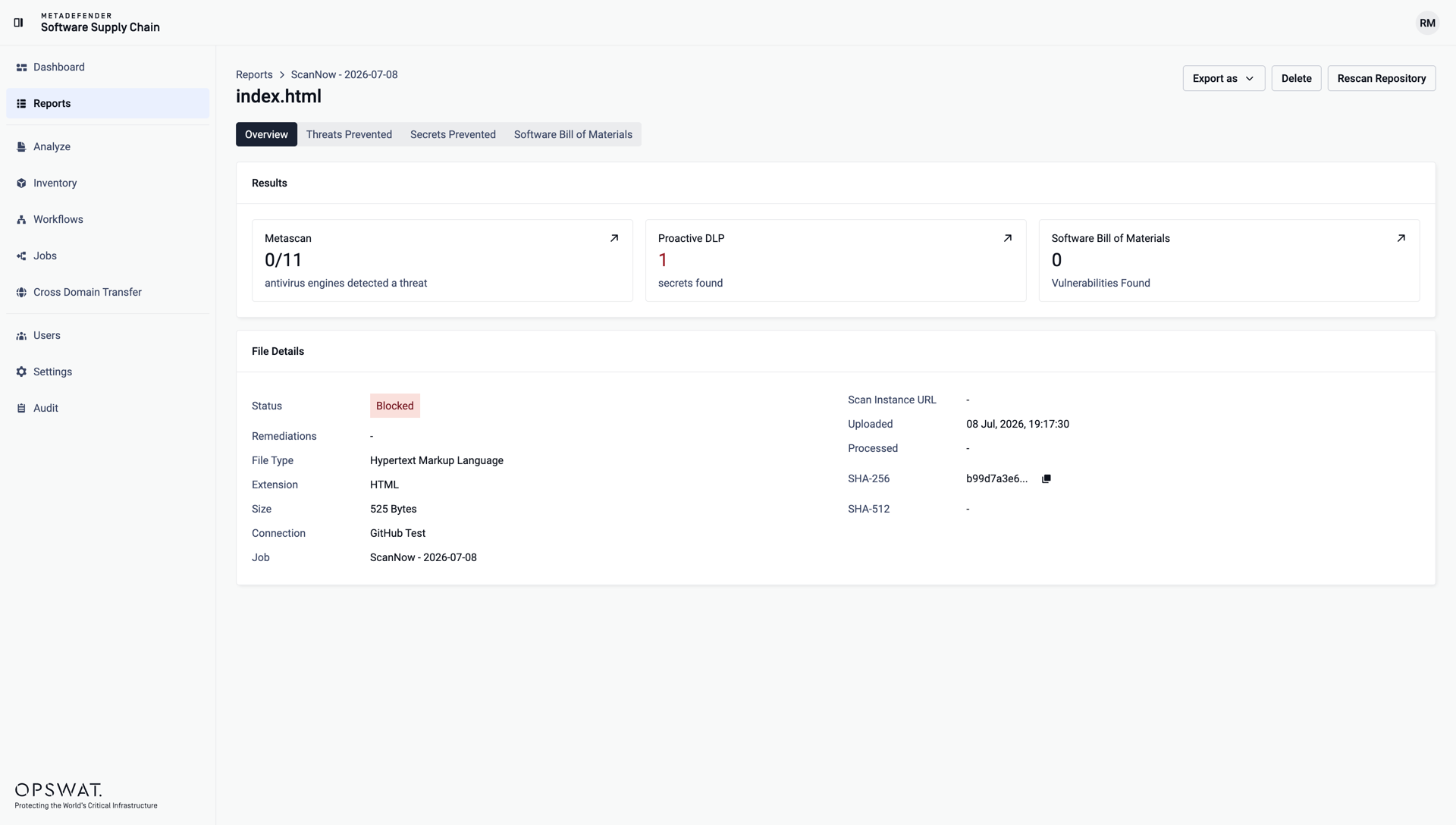The height and width of the screenshot is (825, 1456).
Task: Click the truncated hash b99d7a3e6...
Action: (x=996, y=479)
